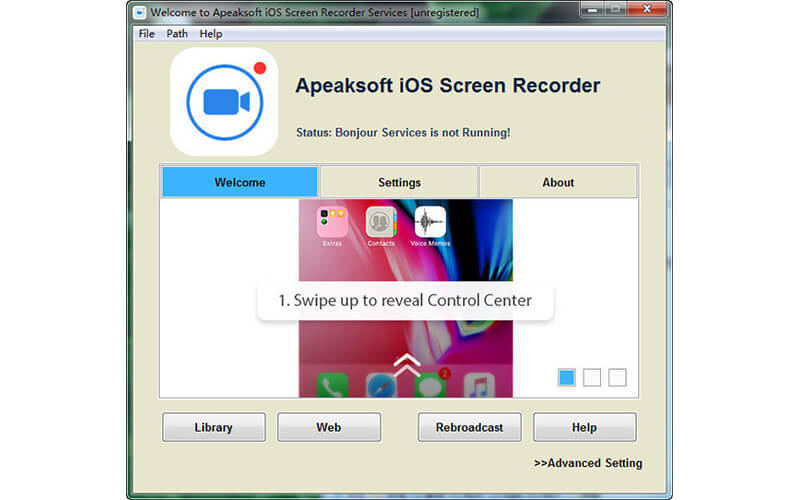Open the Path menu
The width and height of the screenshot is (800, 500).
[x=177, y=34]
